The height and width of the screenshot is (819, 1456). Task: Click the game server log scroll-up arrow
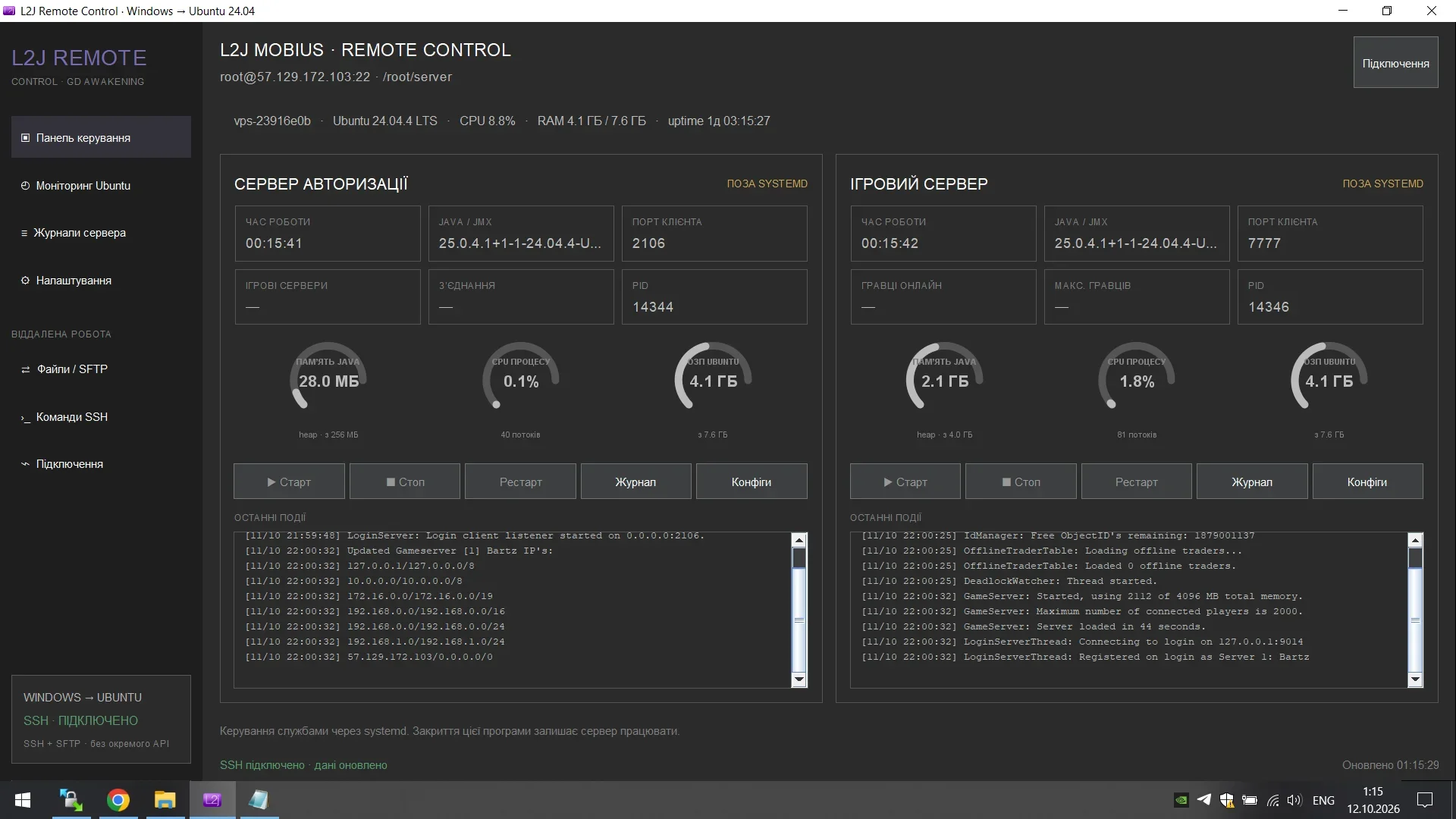(1415, 540)
